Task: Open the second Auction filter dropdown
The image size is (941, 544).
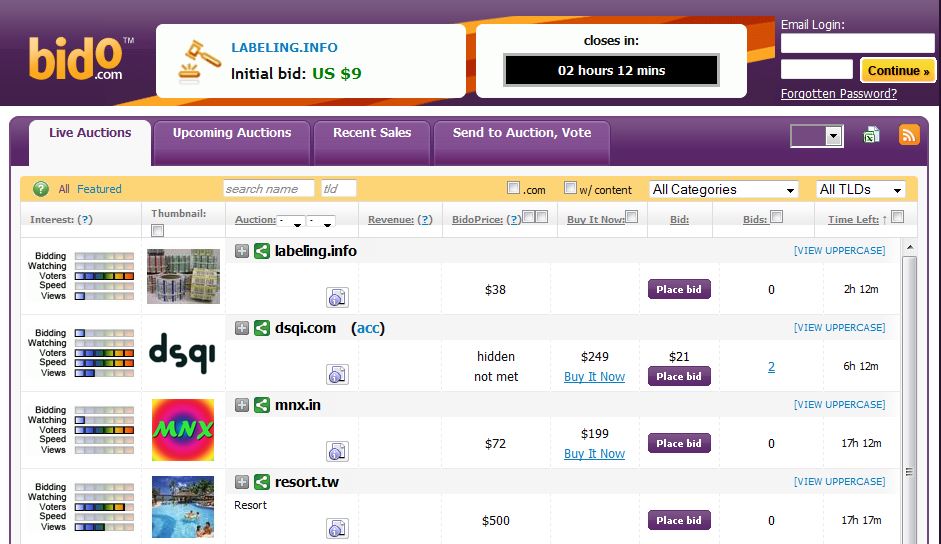Action: click(320, 221)
